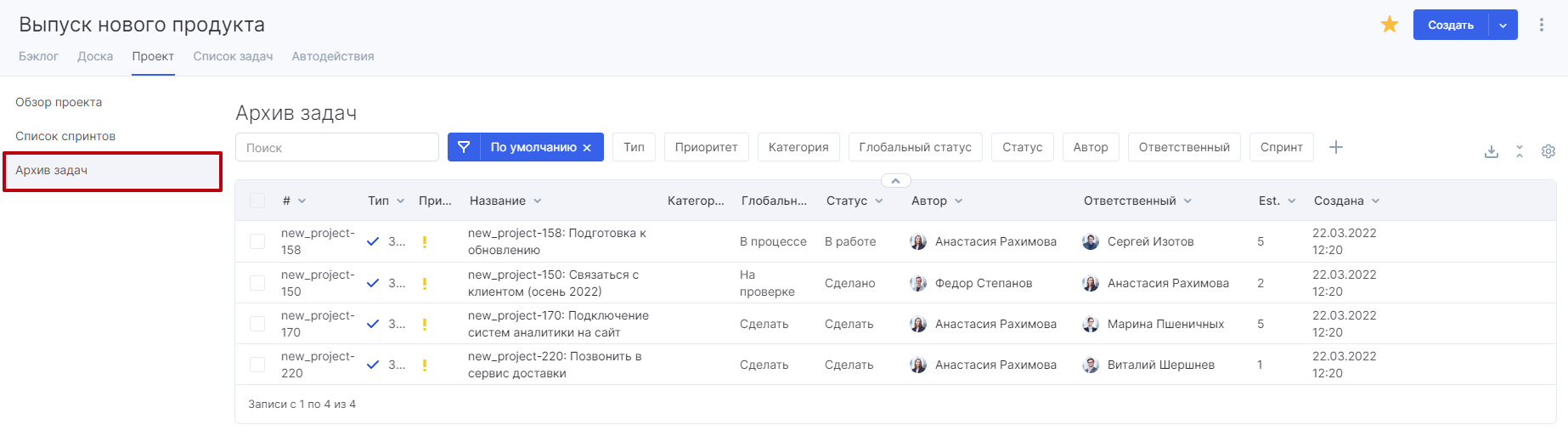
Task: Remove the 'По умолчанию' filter with its X
Action: (587, 148)
